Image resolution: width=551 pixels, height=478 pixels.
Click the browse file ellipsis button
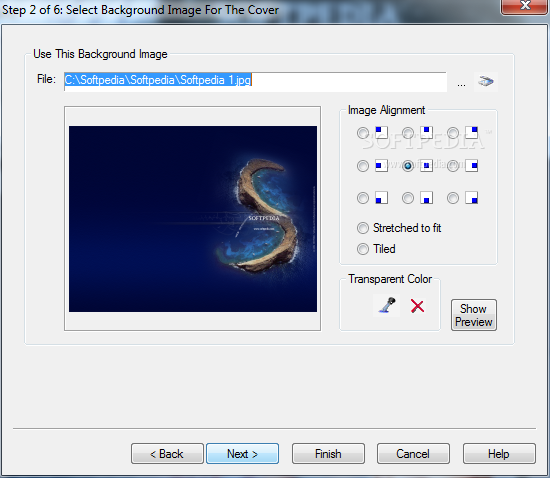(461, 84)
